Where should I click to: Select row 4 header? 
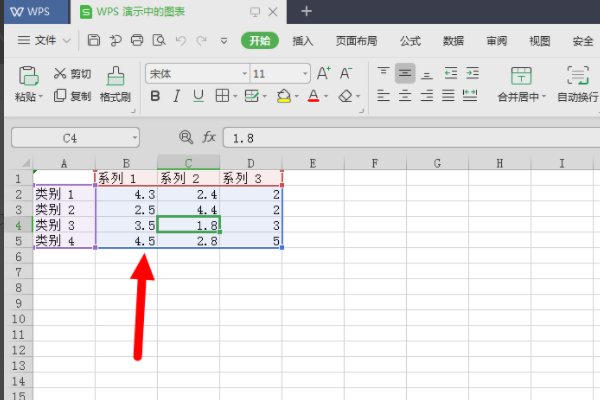pos(18,225)
